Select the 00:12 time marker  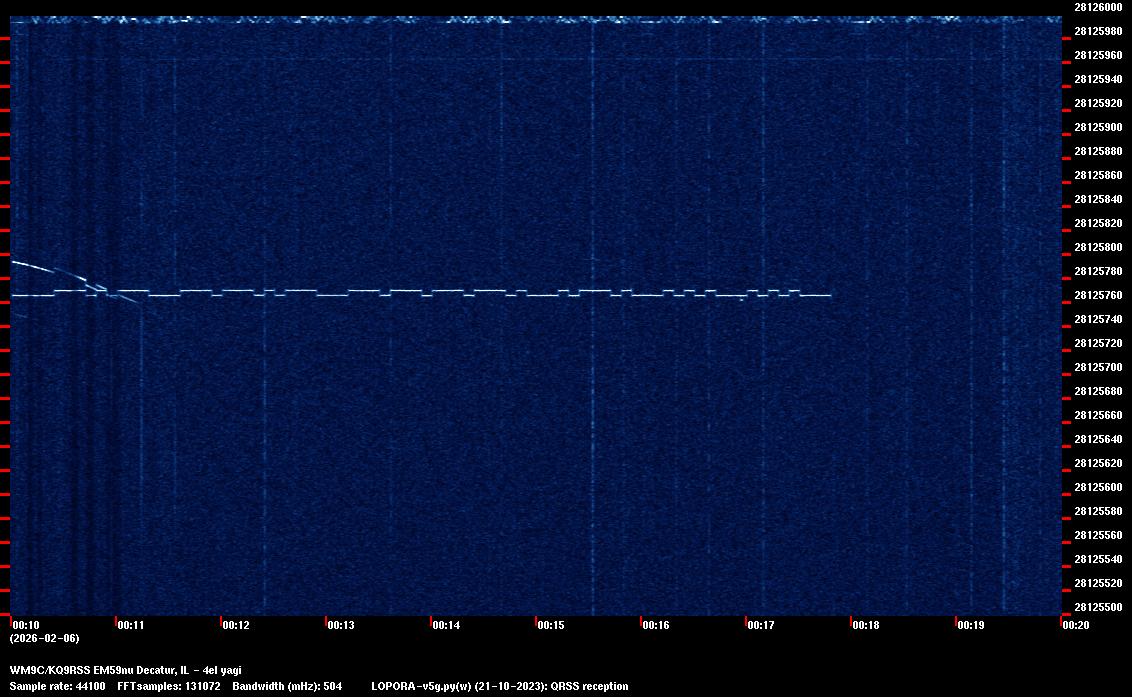236,625
